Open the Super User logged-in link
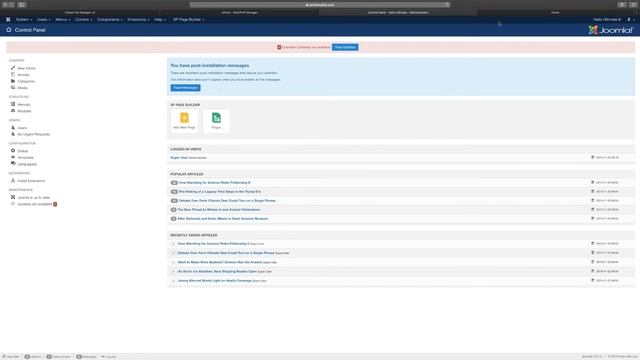Image resolution: width=640 pixels, height=360 pixels. coord(179,158)
